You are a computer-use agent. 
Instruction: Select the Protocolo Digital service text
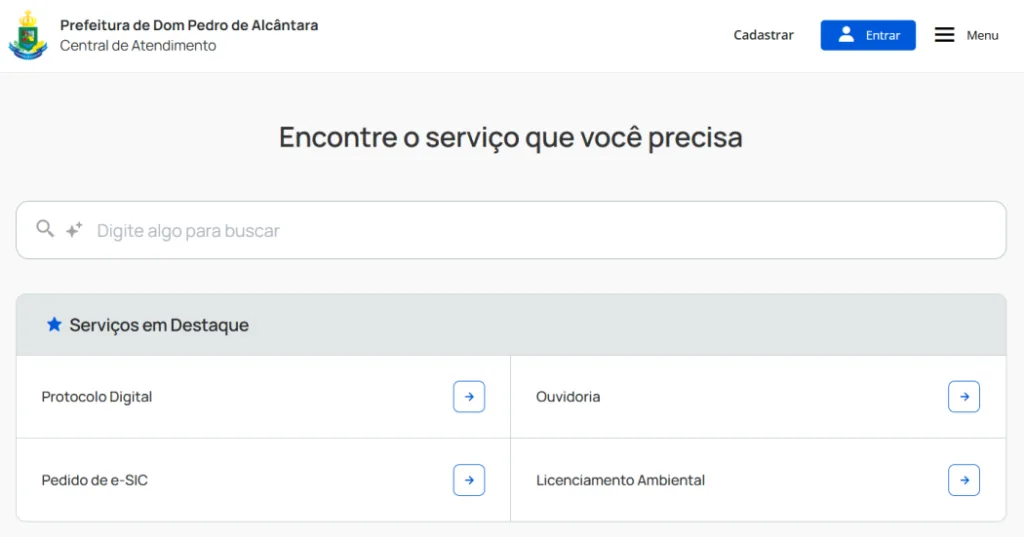tap(97, 397)
